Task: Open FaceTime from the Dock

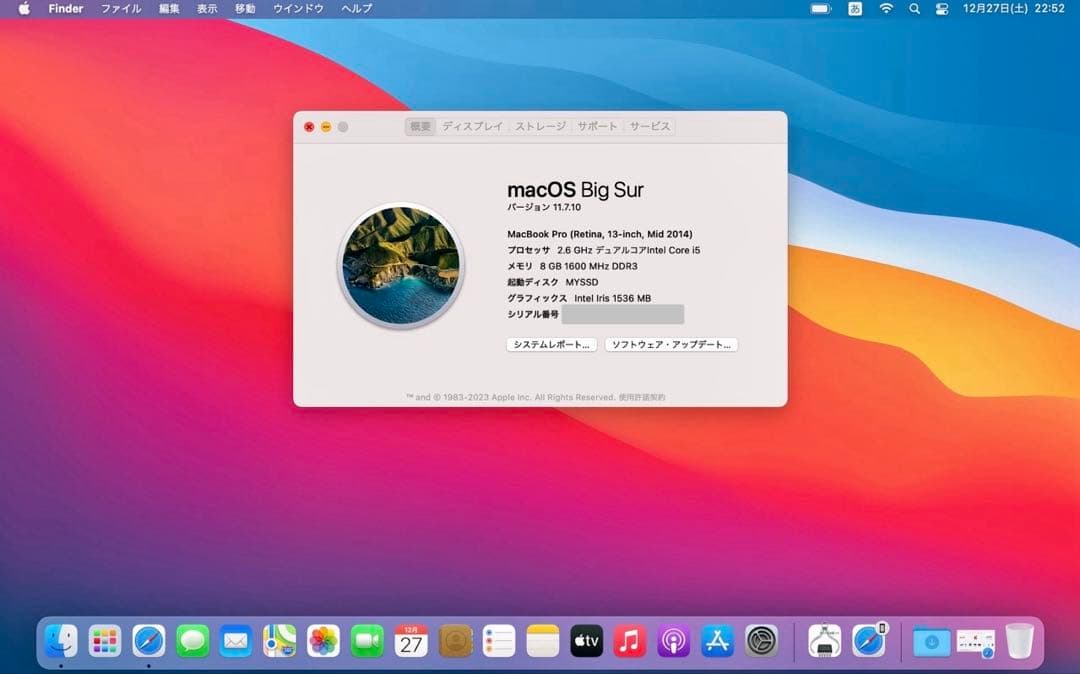Action: (x=364, y=641)
